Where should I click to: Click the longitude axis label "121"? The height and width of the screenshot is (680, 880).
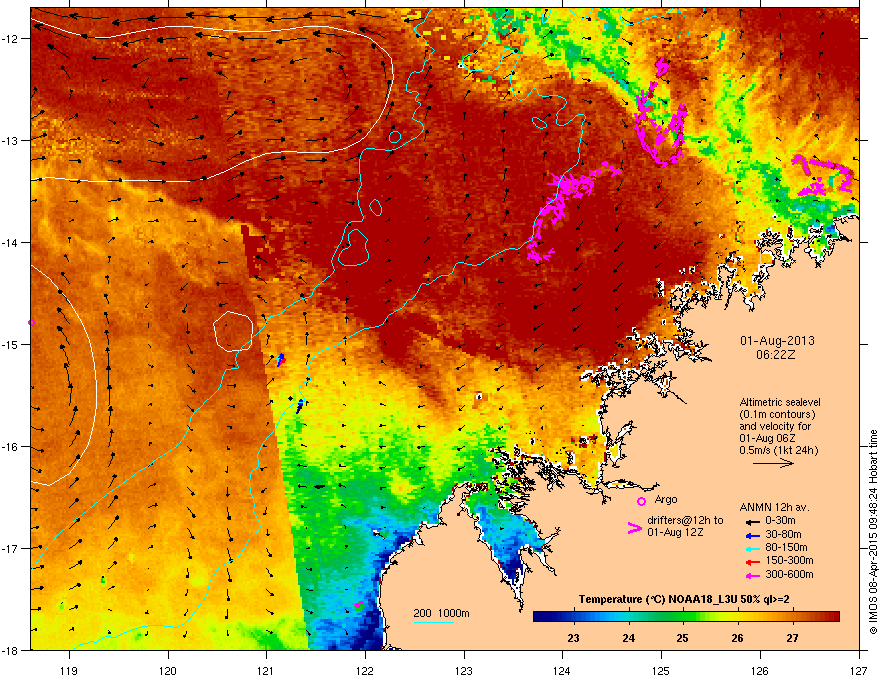(x=267, y=670)
